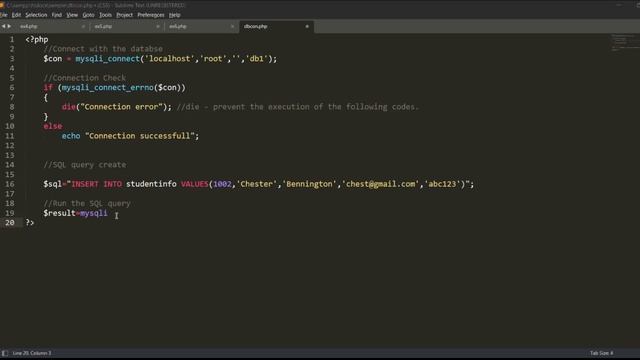The width and height of the screenshot is (640, 360).
Task: Click line number 20 in the gutter
Action: tap(10, 223)
